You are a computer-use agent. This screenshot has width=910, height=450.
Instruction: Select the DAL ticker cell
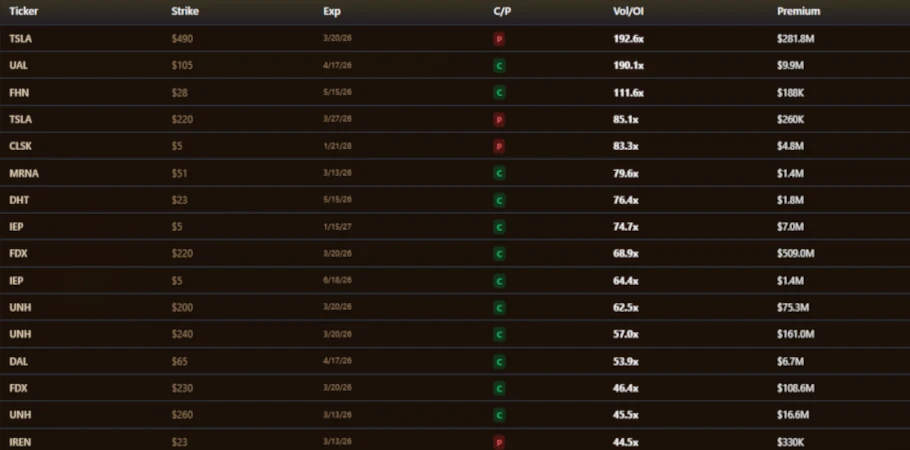pyautogui.click(x=18, y=362)
